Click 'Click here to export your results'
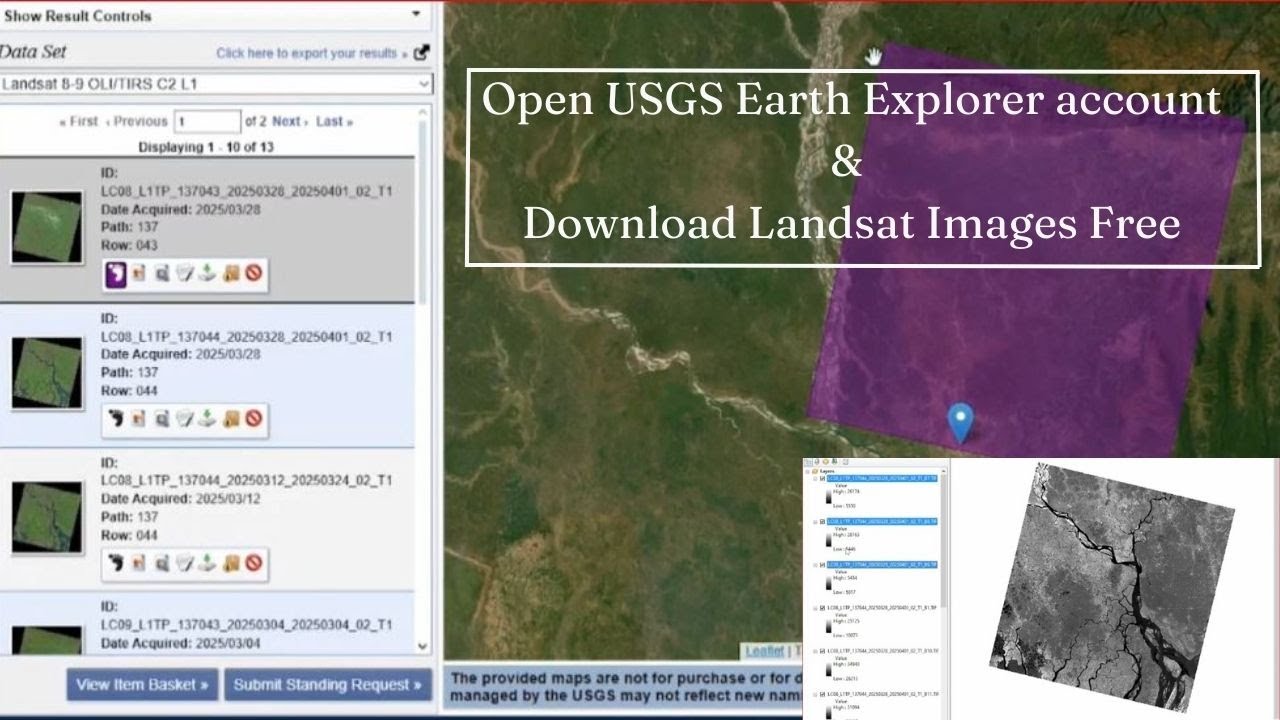 point(312,53)
